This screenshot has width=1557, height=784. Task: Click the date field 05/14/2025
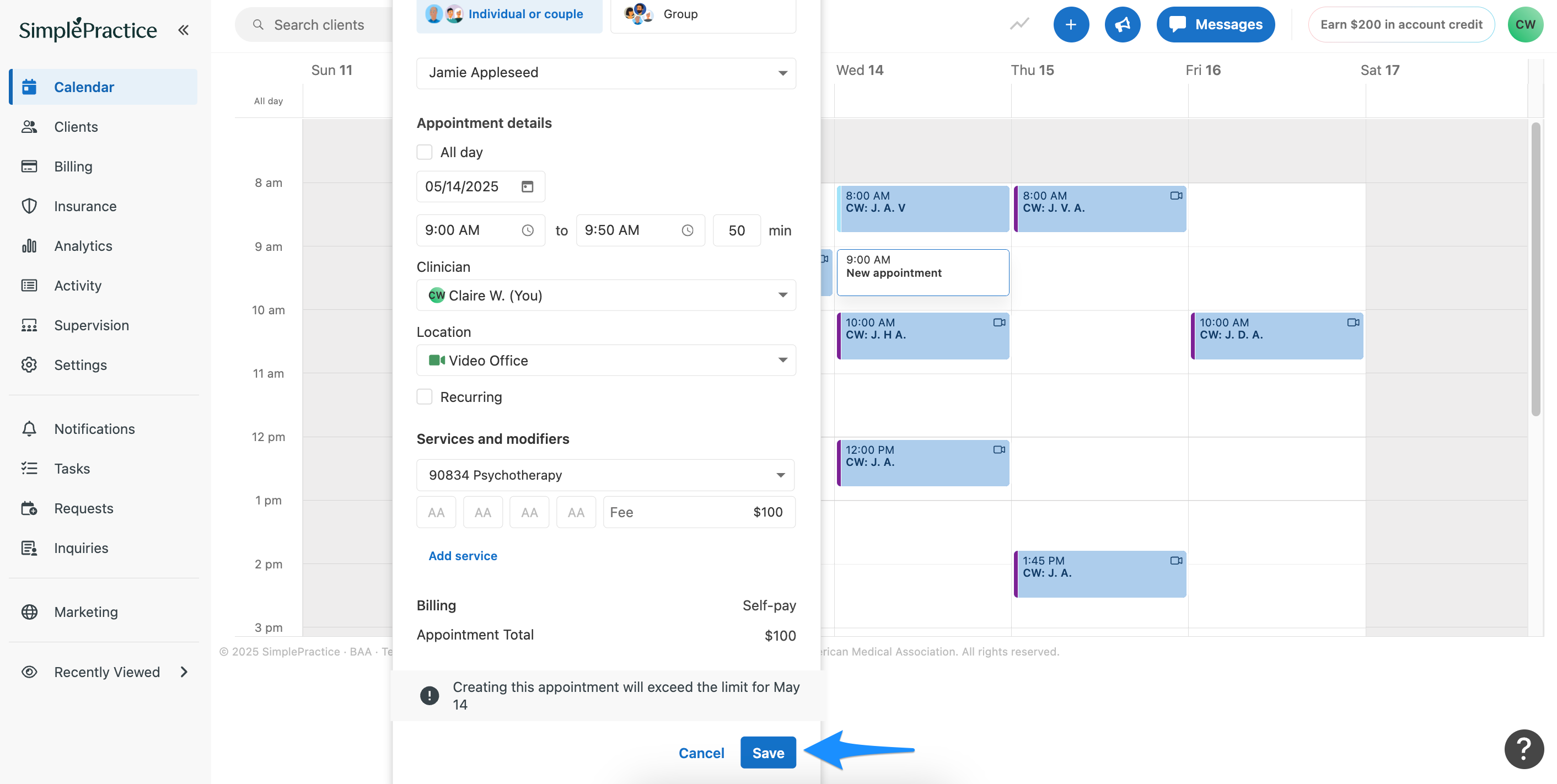pos(481,187)
